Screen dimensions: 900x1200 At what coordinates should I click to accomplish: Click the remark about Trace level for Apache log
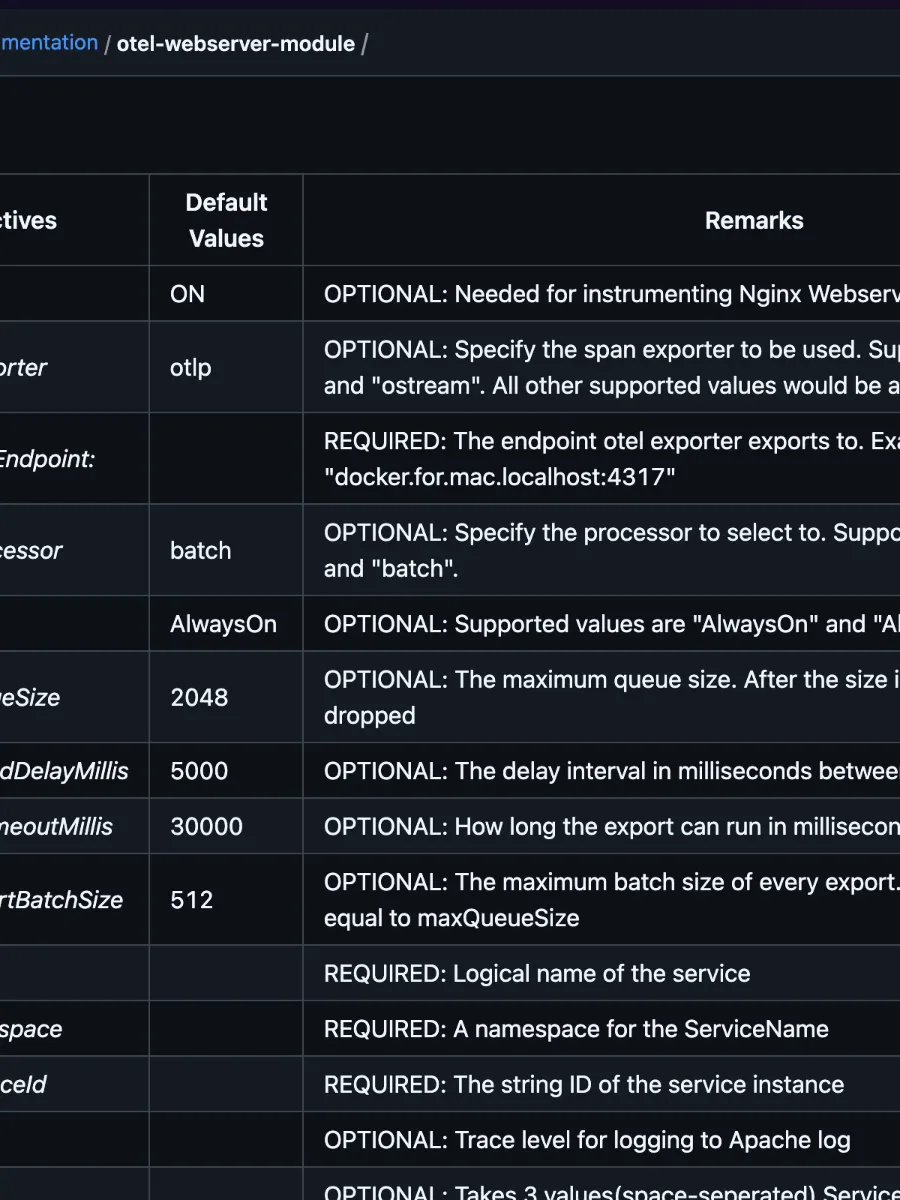(x=588, y=1140)
